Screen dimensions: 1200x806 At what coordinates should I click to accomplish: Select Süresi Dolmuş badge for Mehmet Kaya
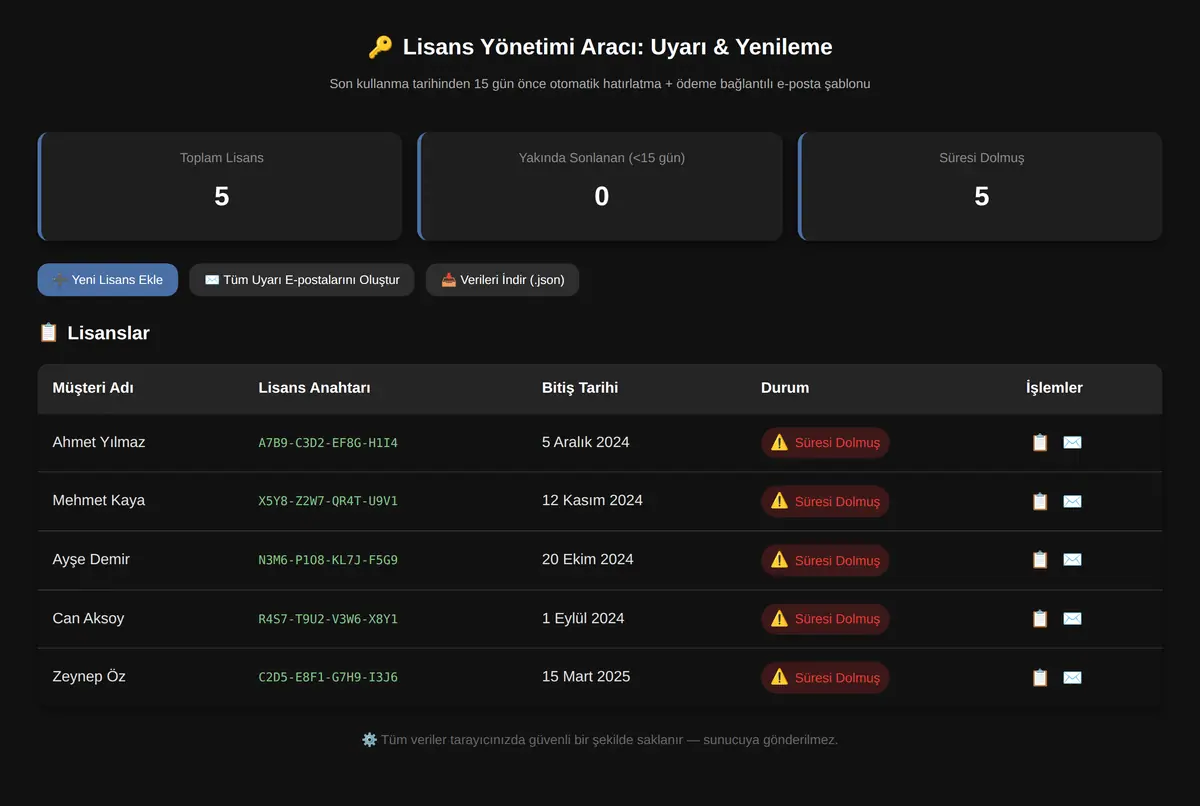pos(825,501)
